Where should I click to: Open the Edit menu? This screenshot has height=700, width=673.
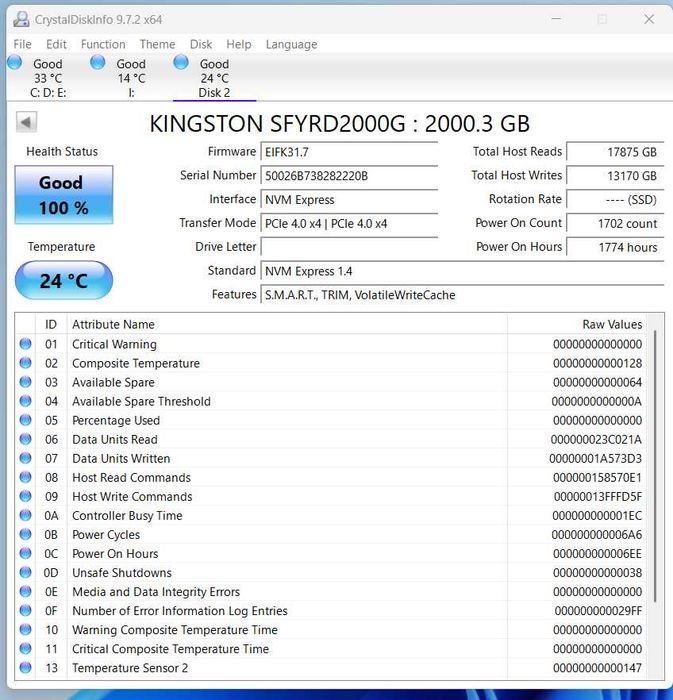click(x=56, y=44)
